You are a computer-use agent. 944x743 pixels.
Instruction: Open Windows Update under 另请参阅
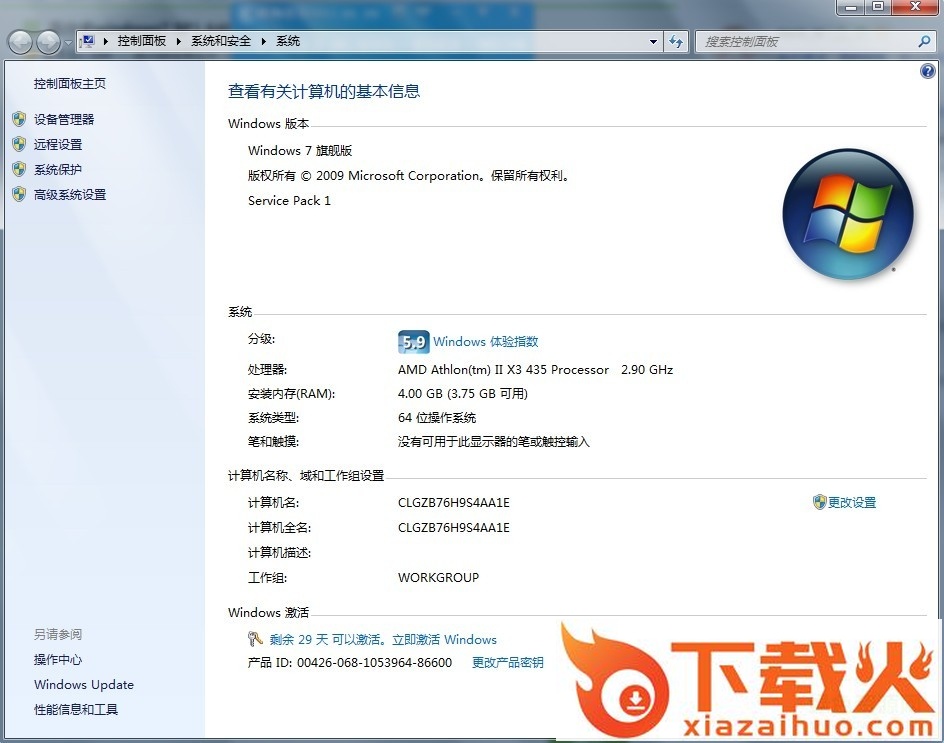[84, 685]
